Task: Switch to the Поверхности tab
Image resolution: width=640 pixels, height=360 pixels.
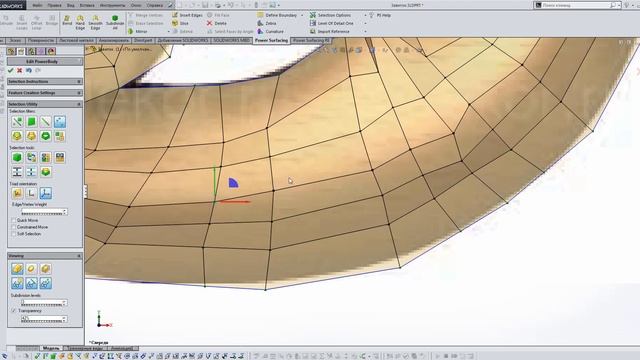Action: (x=41, y=40)
